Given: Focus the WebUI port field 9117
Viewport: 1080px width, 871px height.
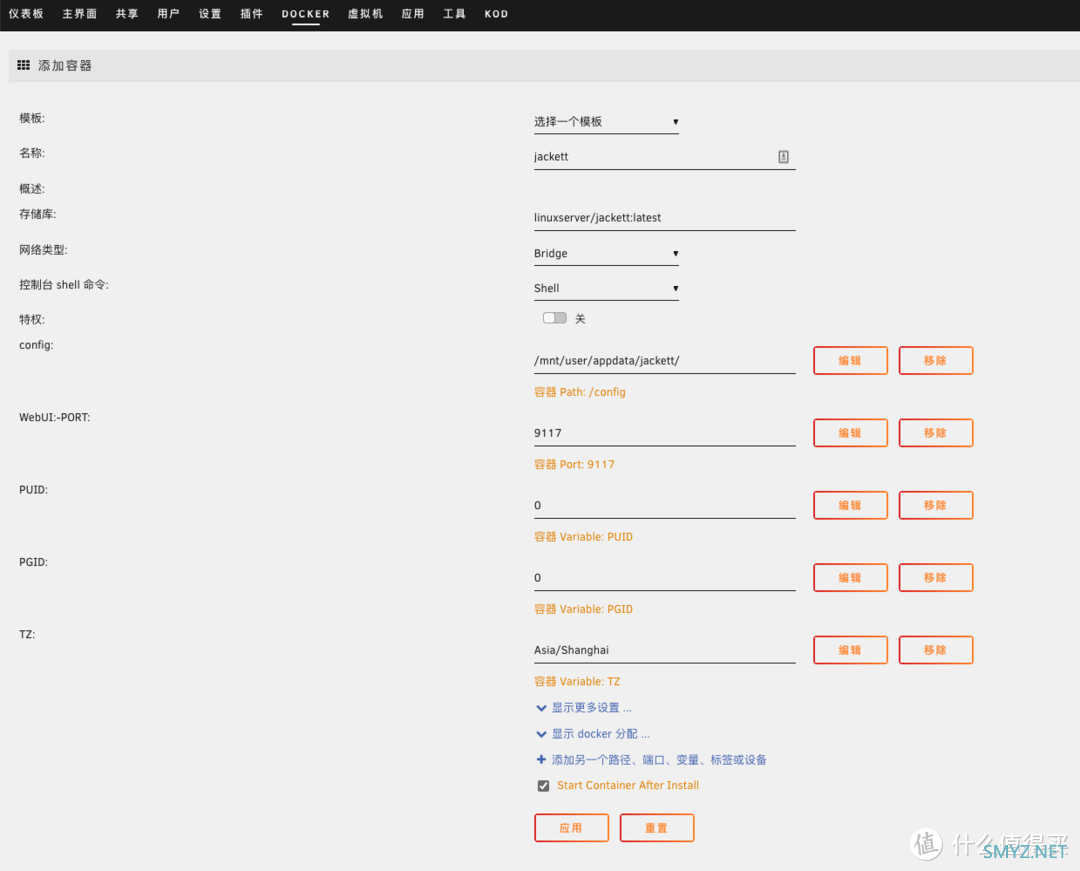Looking at the screenshot, I should pyautogui.click(x=665, y=433).
